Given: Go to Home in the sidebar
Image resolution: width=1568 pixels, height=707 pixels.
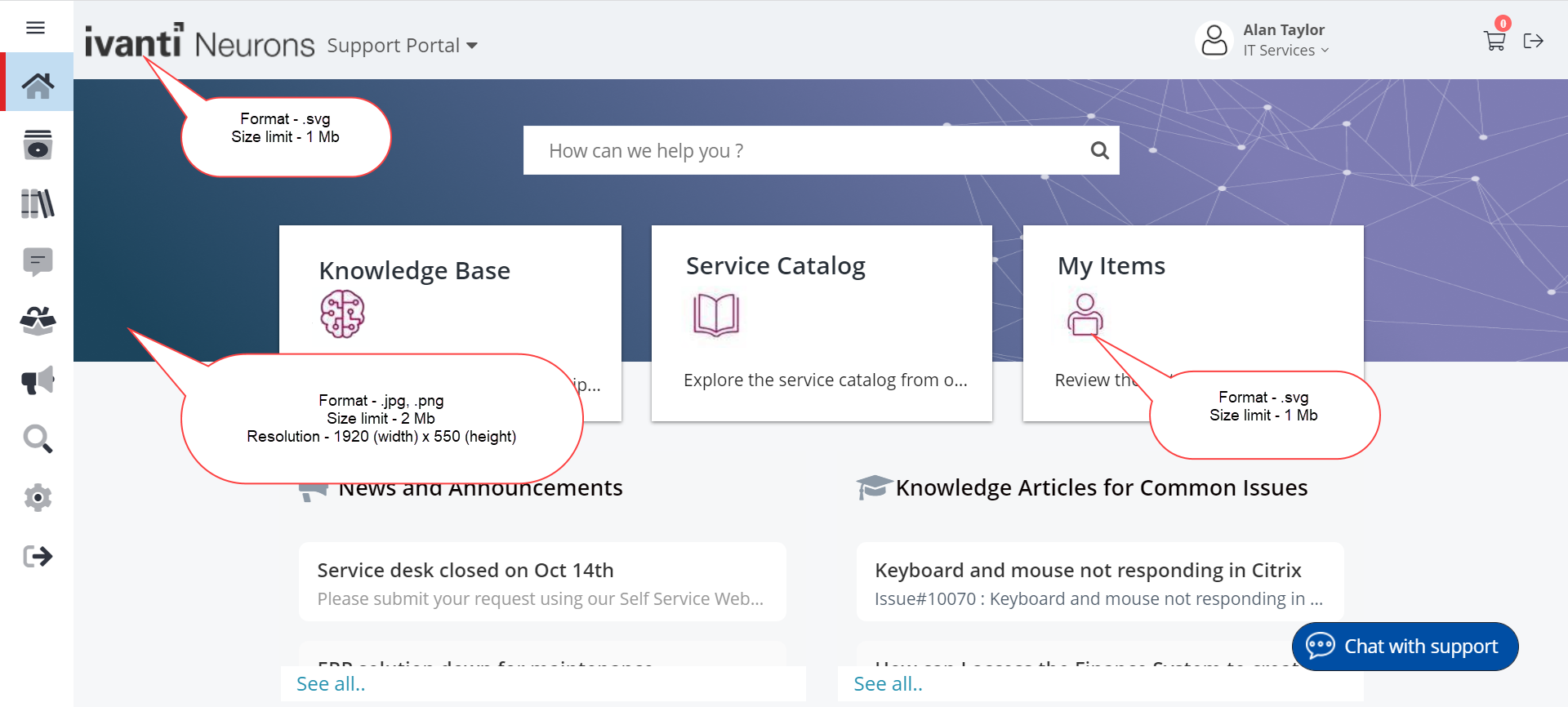Looking at the screenshot, I should coord(38,85).
